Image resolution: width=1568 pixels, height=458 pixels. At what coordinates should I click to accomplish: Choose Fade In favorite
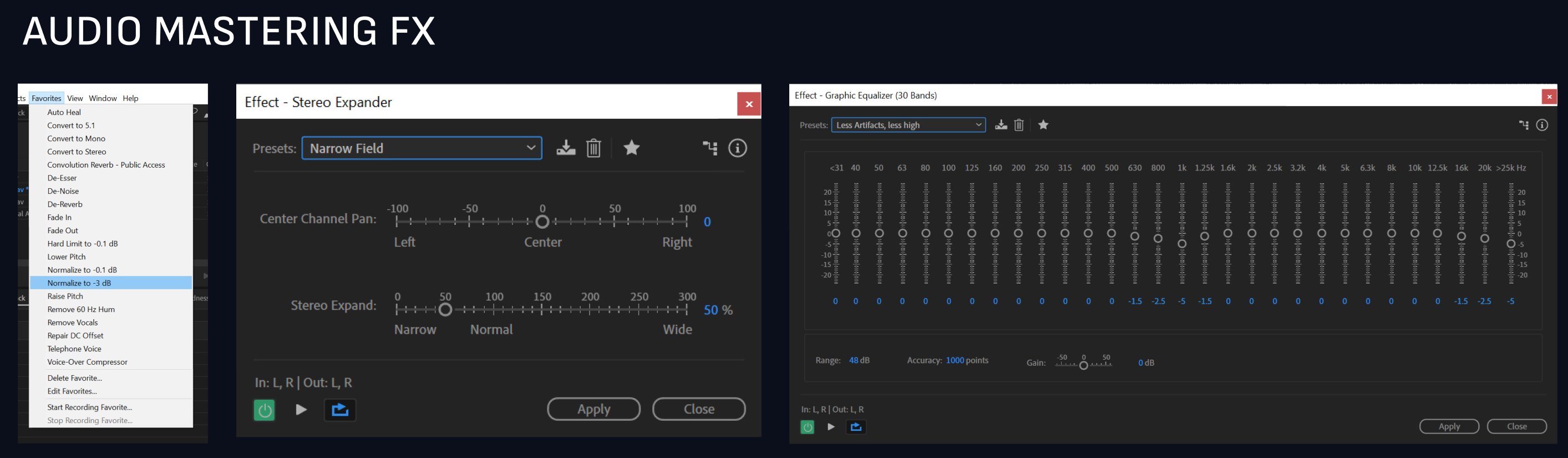click(111, 218)
